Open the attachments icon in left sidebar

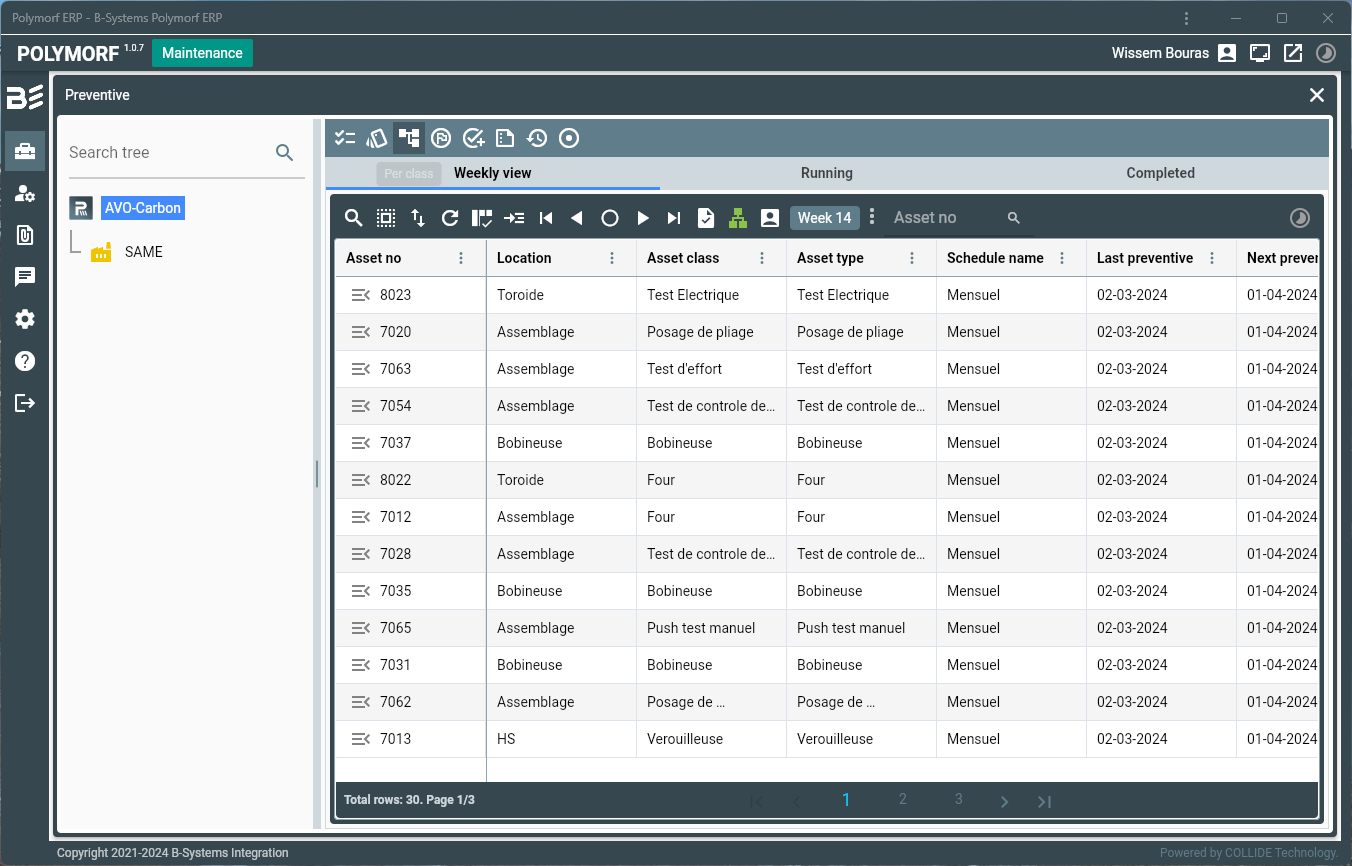coord(25,235)
